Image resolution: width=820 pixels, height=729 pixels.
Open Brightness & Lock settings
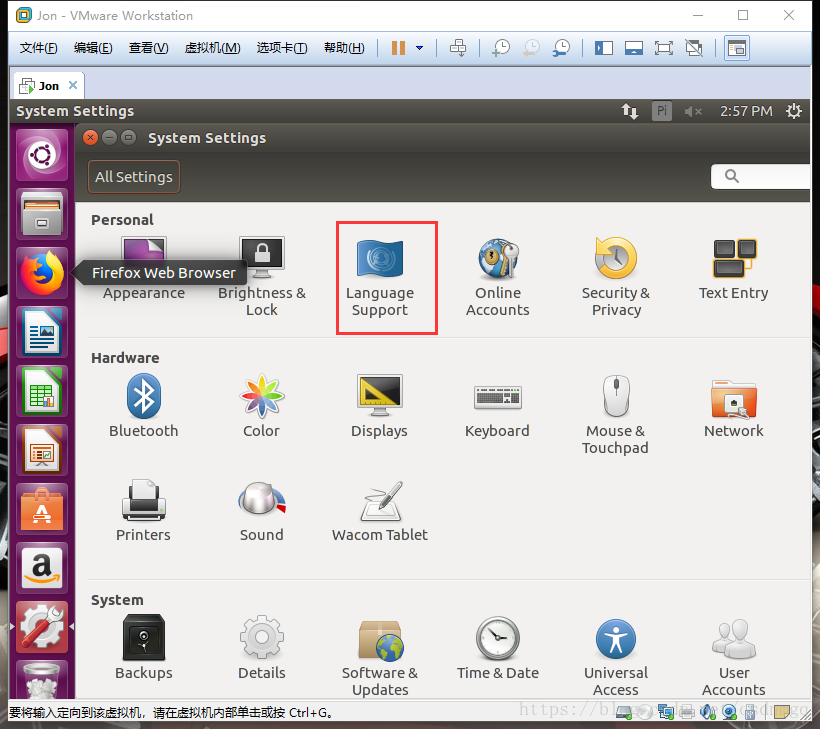pyautogui.click(x=262, y=278)
